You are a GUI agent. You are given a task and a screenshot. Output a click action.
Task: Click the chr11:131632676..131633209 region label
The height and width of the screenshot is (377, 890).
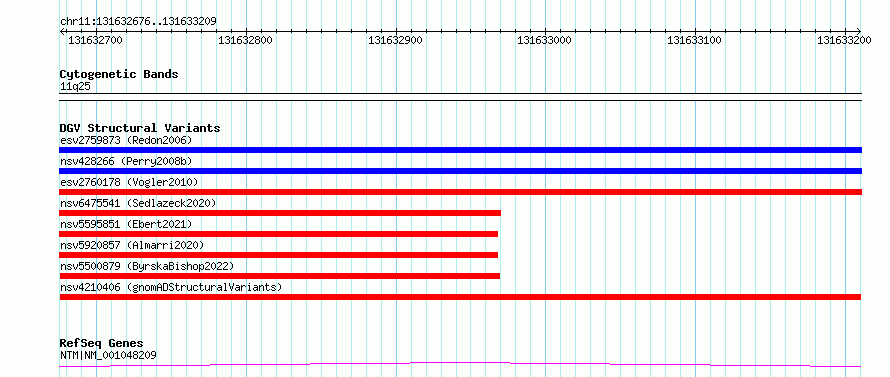click(x=138, y=22)
